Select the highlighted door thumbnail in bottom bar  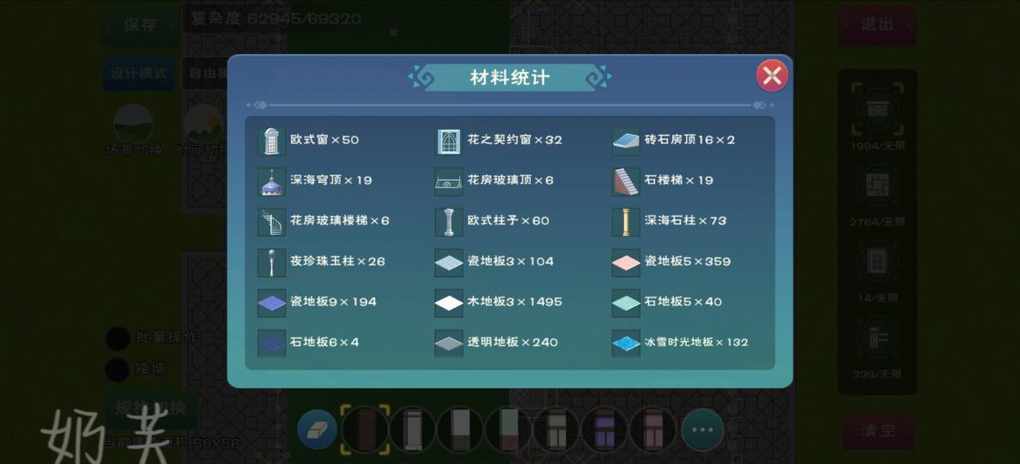click(x=365, y=429)
